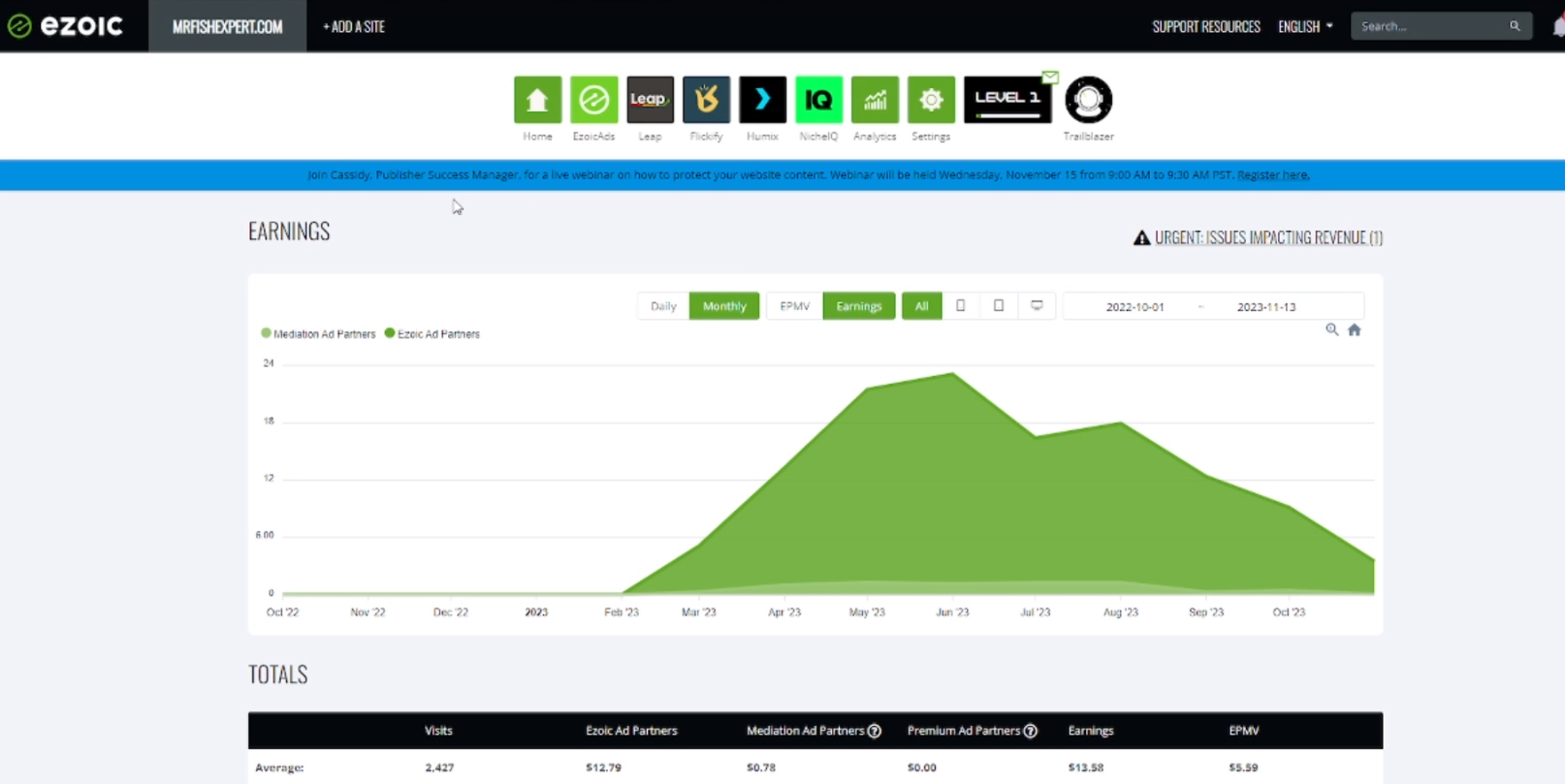Filter earnings by mobile phone device icon
The height and width of the screenshot is (784, 1565).
pyautogui.click(x=961, y=305)
